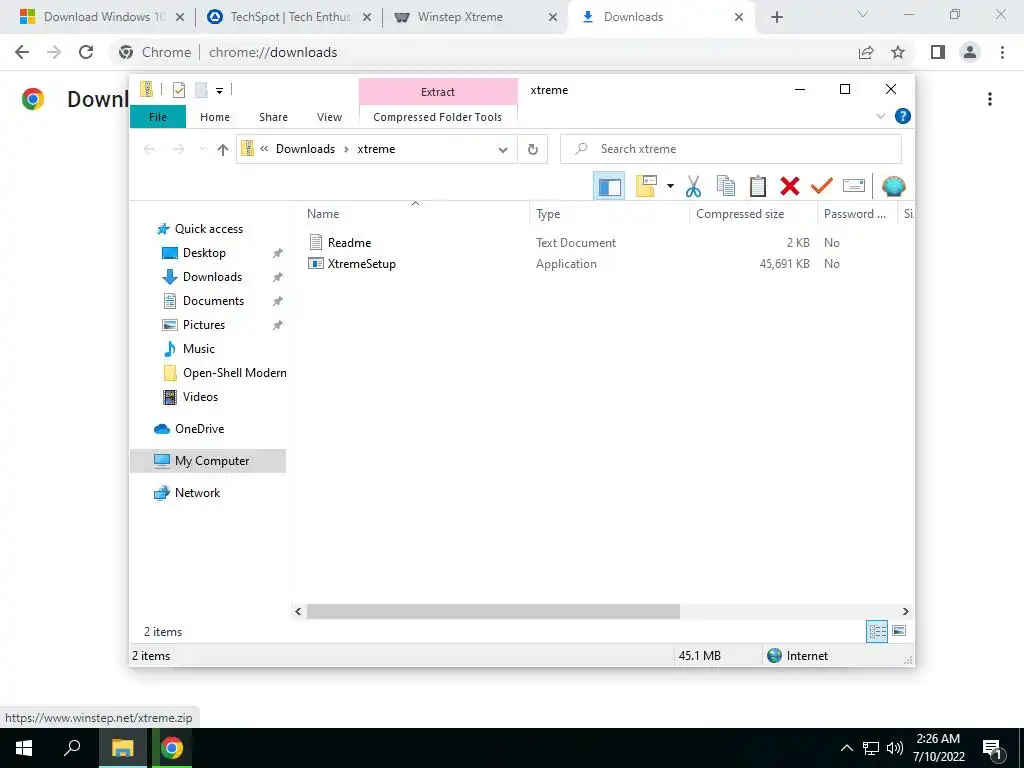Select Open-Shell Modern folder in sidebar

click(x=234, y=373)
